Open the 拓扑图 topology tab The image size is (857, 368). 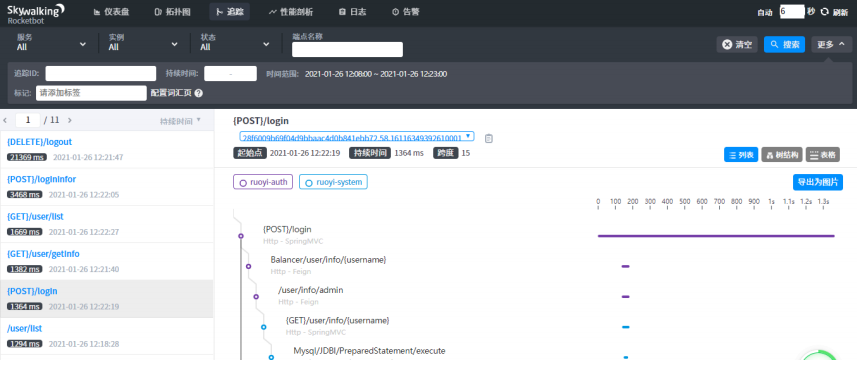point(173,11)
